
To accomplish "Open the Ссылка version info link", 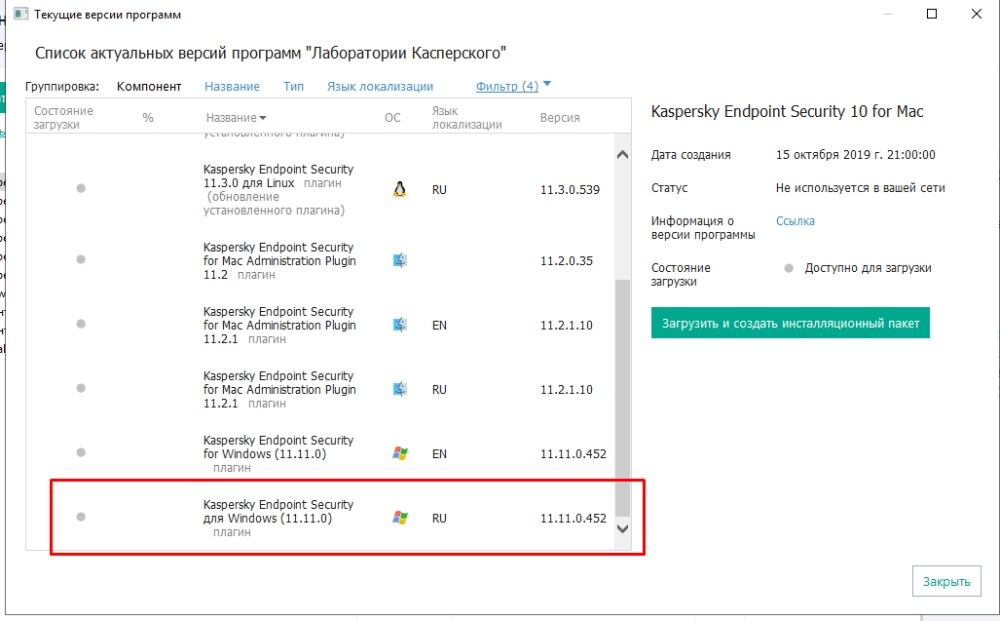I will click(x=795, y=221).
